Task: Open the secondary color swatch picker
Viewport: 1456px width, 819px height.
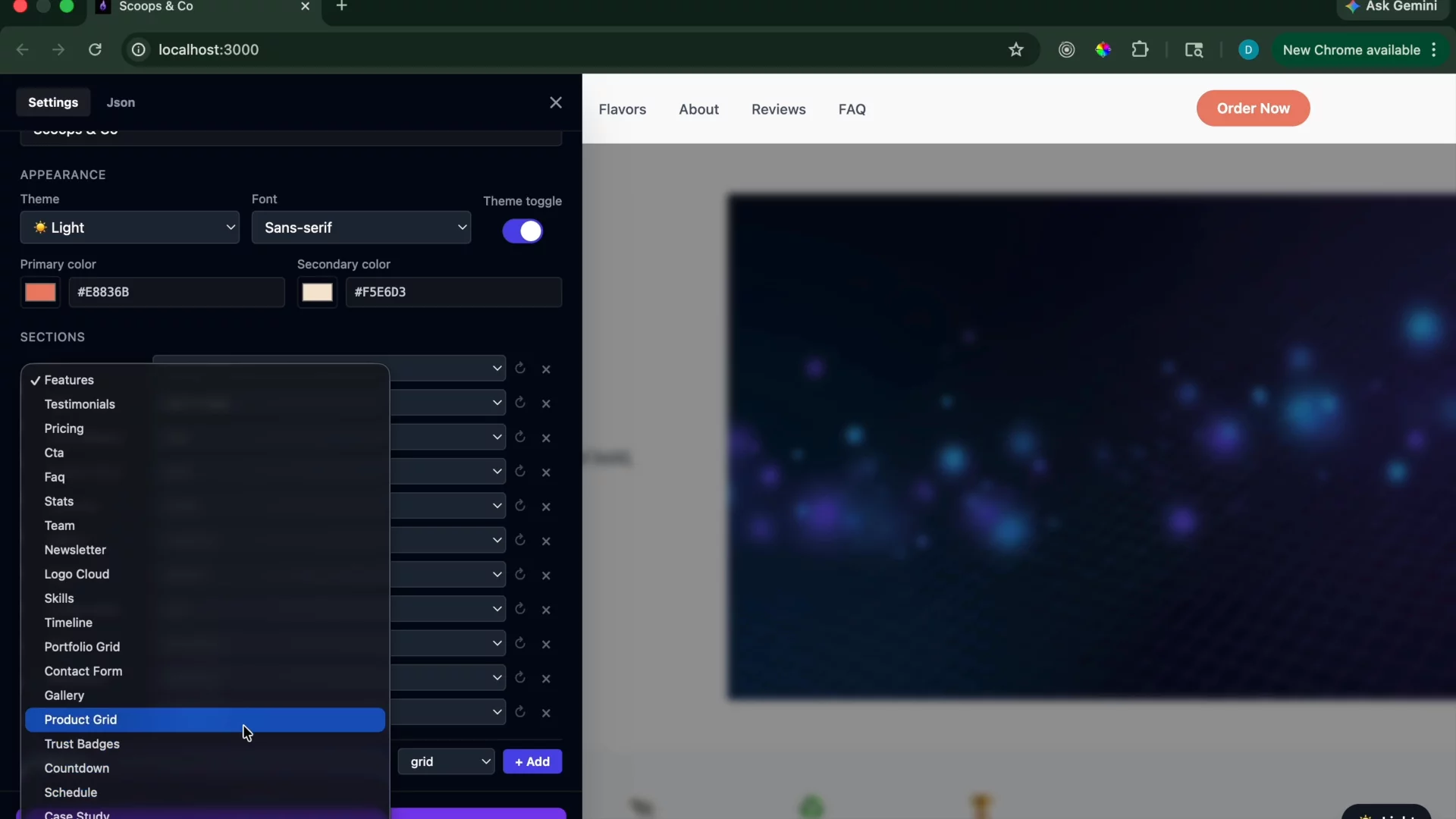Action: coord(317,292)
